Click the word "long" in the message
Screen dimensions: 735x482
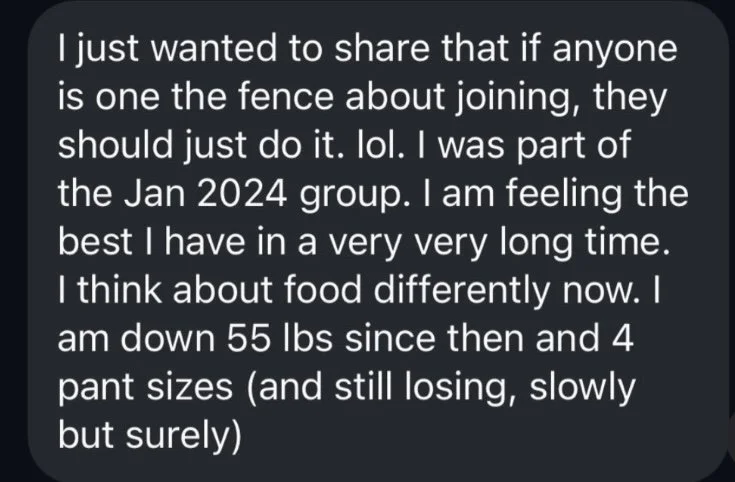tap(536, 247)
